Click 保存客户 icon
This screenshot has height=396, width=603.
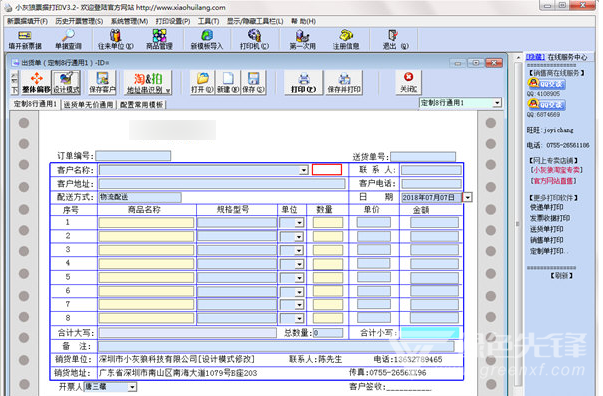click(102, 83)
